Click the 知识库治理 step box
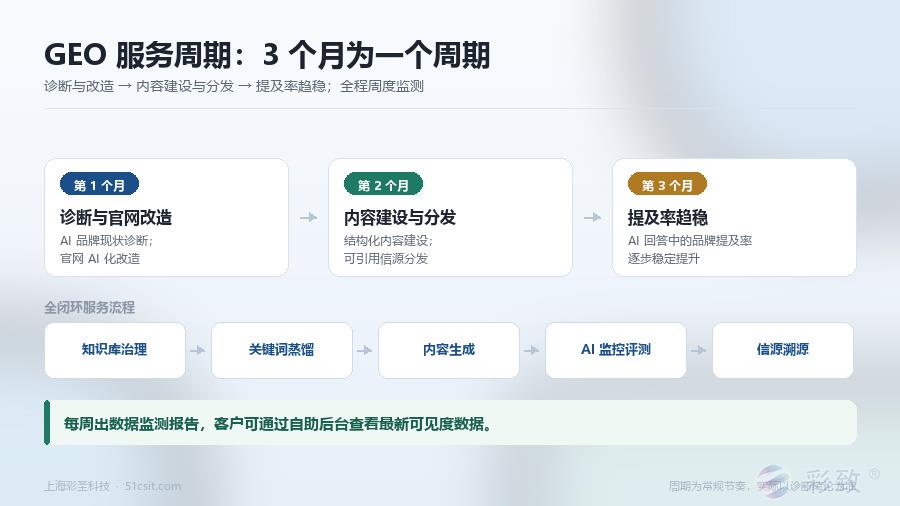The width and height of the screenshot is (900, 506). pyautogui.click(x=115, y=350)
